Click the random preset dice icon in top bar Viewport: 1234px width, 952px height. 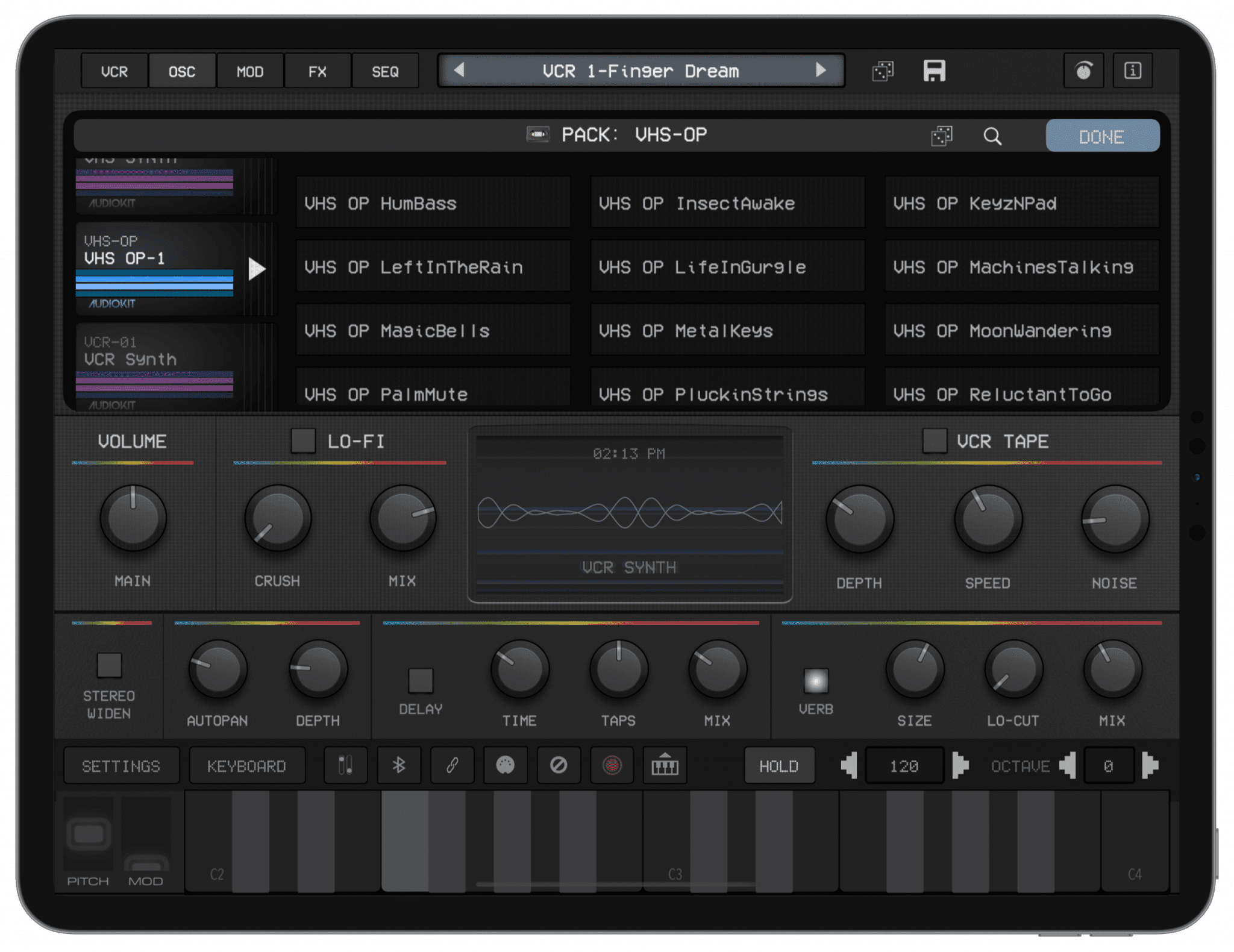(883, 71)
